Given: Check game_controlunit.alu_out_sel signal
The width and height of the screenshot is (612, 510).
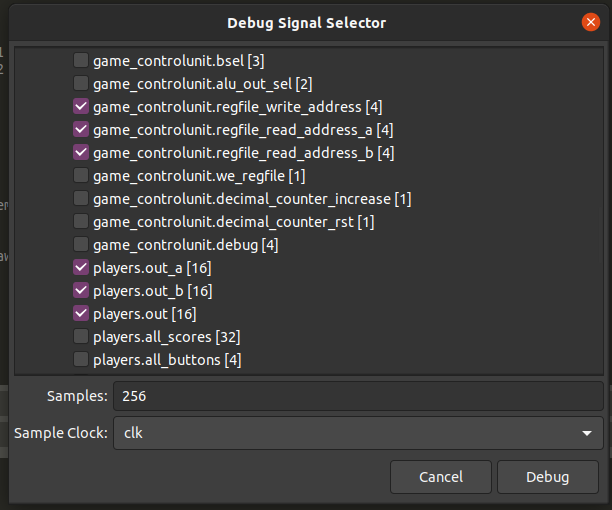Looking at the screenshot, I should click(81, 83).
